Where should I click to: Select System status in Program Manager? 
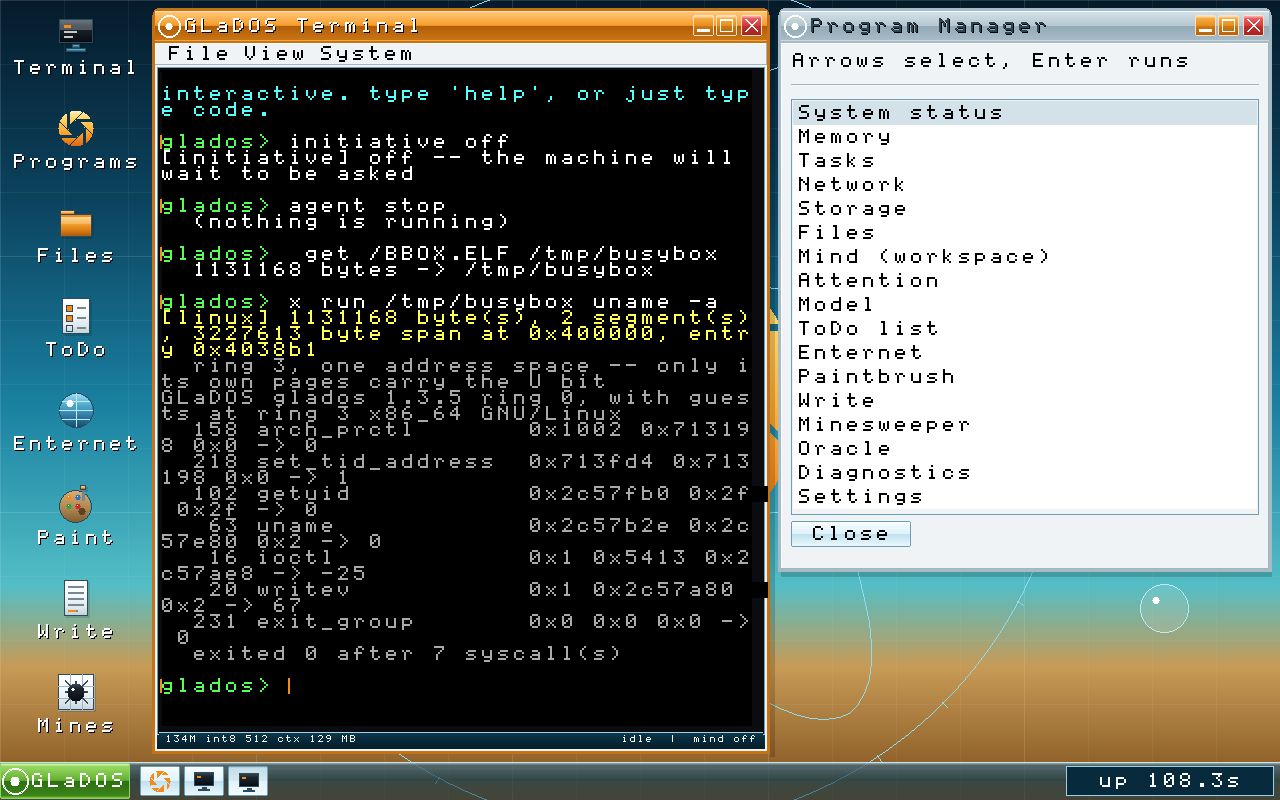1024,113
